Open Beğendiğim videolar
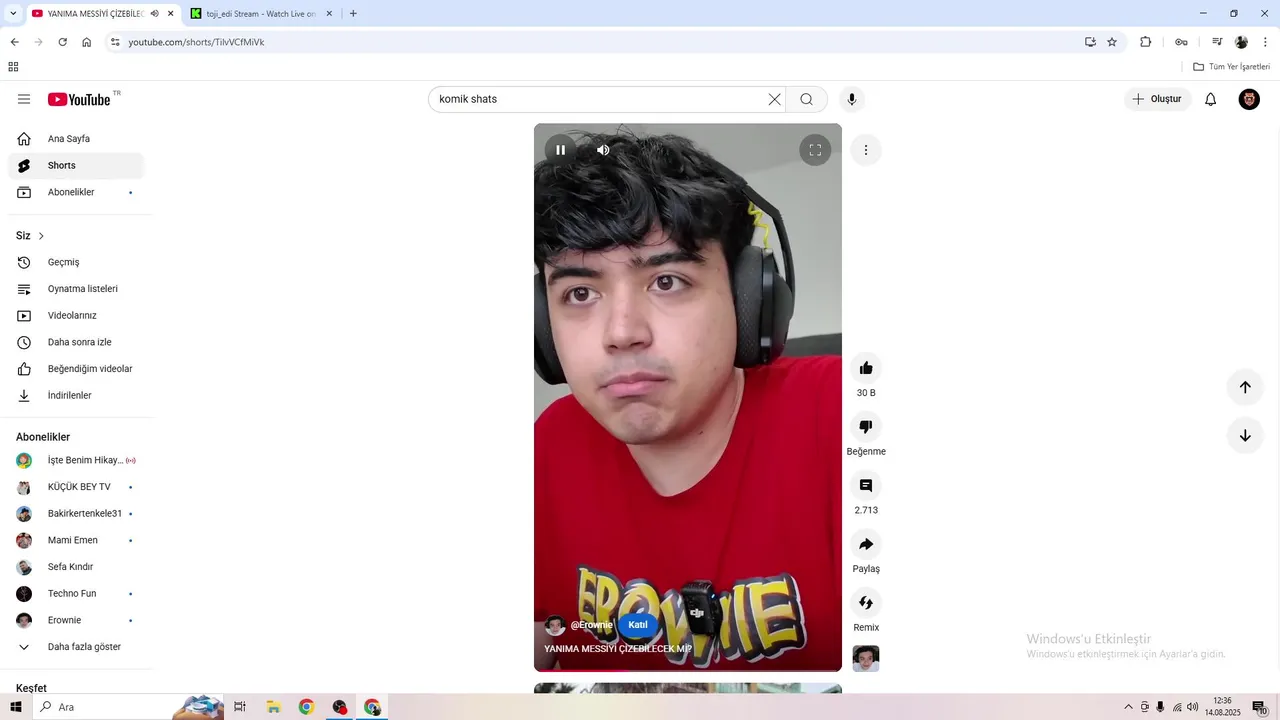 [x=76, y=369]
